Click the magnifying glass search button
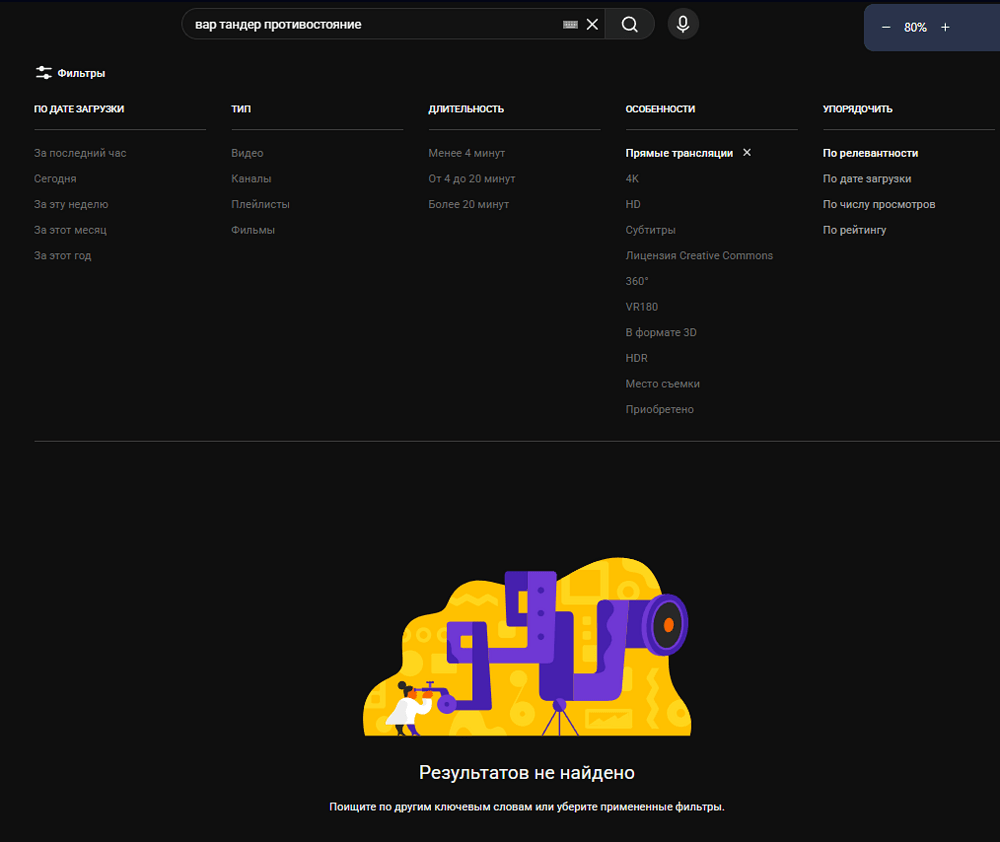Image resolution: width=1000 pixels, height=842 pixels. [629, 25]
